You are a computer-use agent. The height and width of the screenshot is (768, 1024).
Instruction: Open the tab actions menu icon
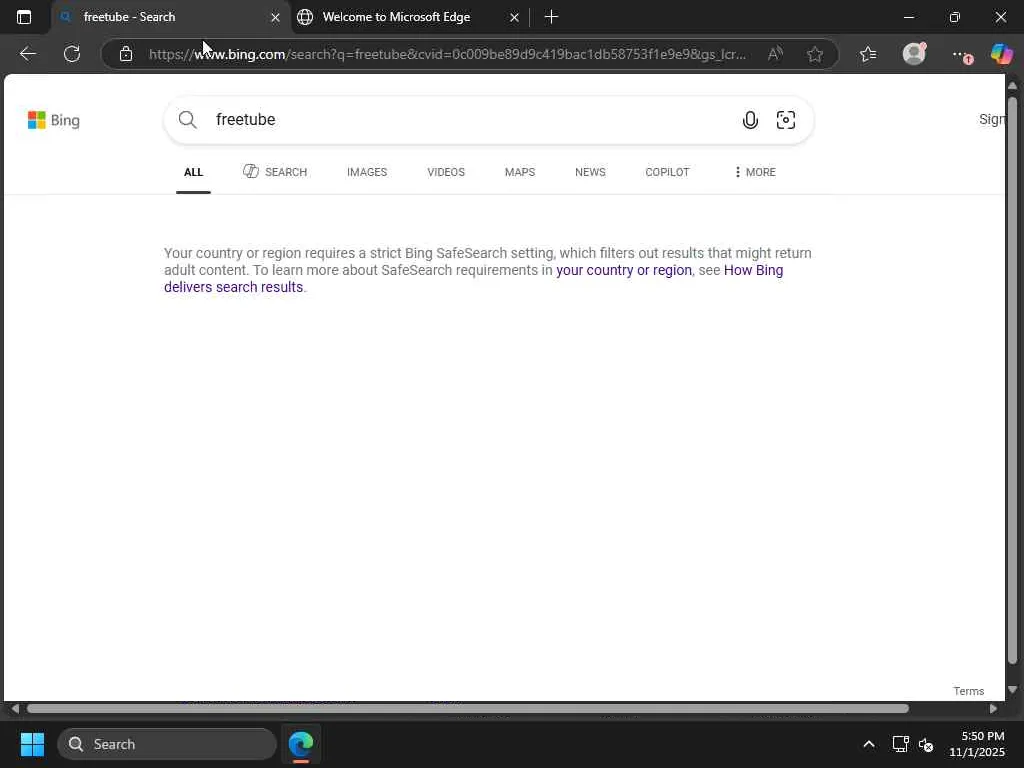(x=24, y=17)
